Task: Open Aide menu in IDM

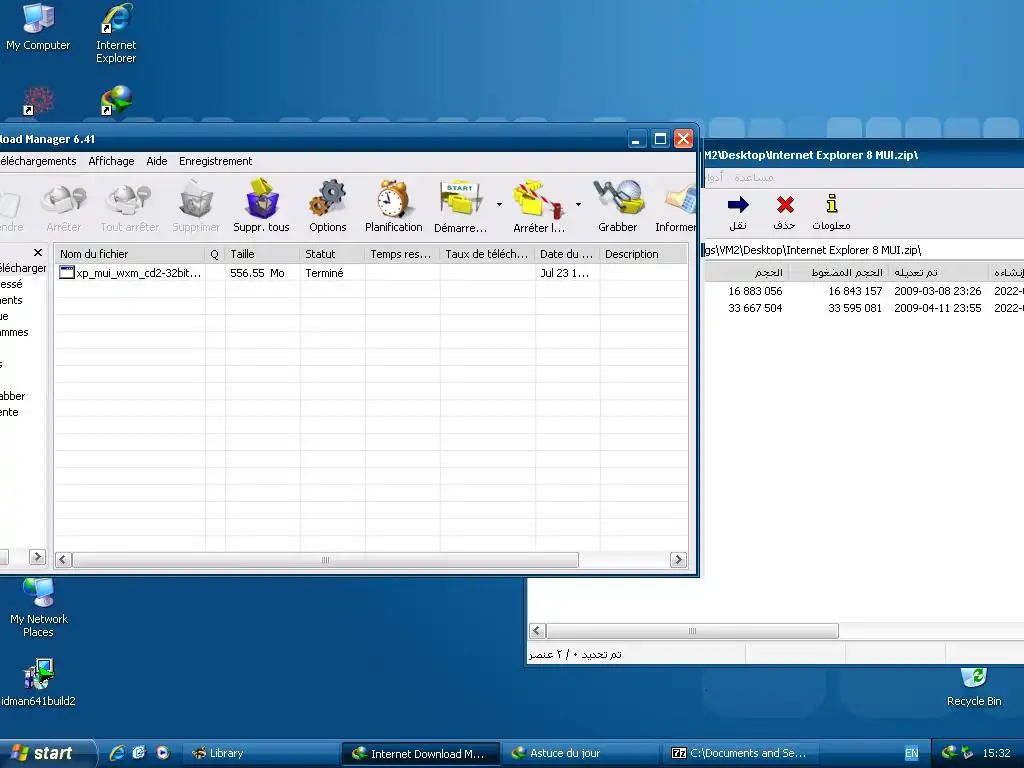Action: pyautogui.click(x=157, y=161)
